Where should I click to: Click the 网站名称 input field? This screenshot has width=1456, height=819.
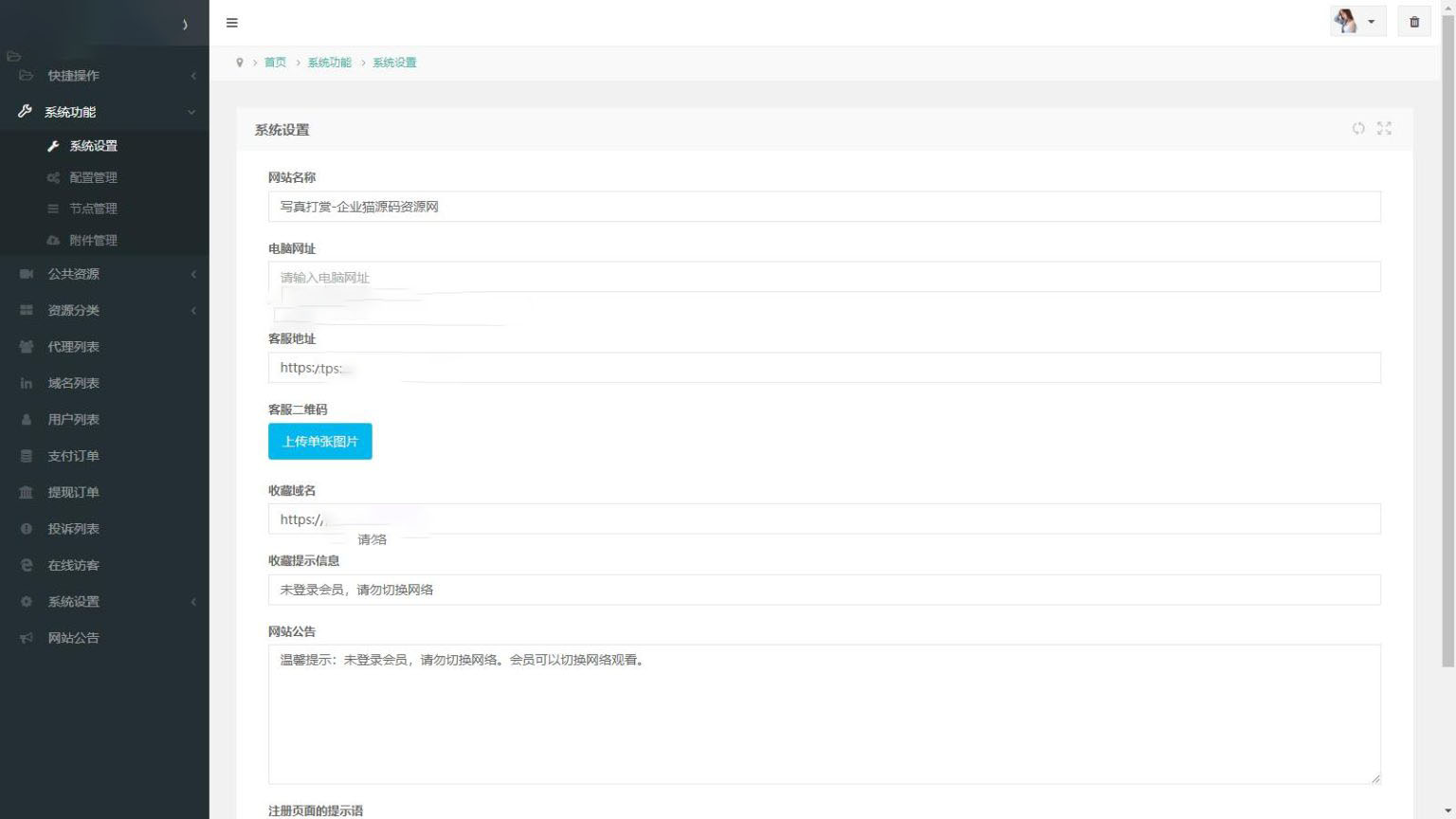coord(824,207)
